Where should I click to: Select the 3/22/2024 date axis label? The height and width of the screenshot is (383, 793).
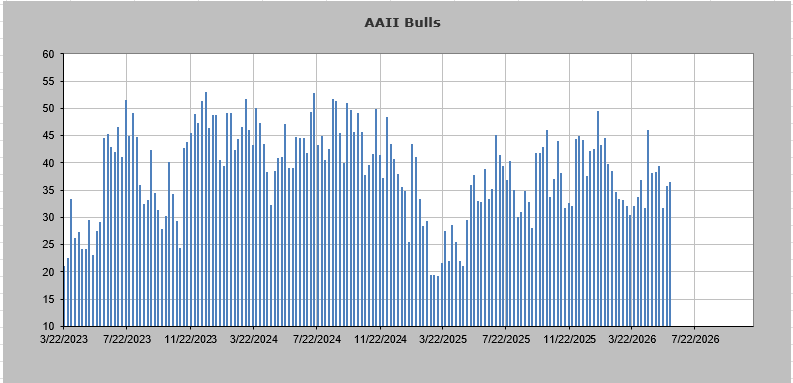[x=253, y=339]
